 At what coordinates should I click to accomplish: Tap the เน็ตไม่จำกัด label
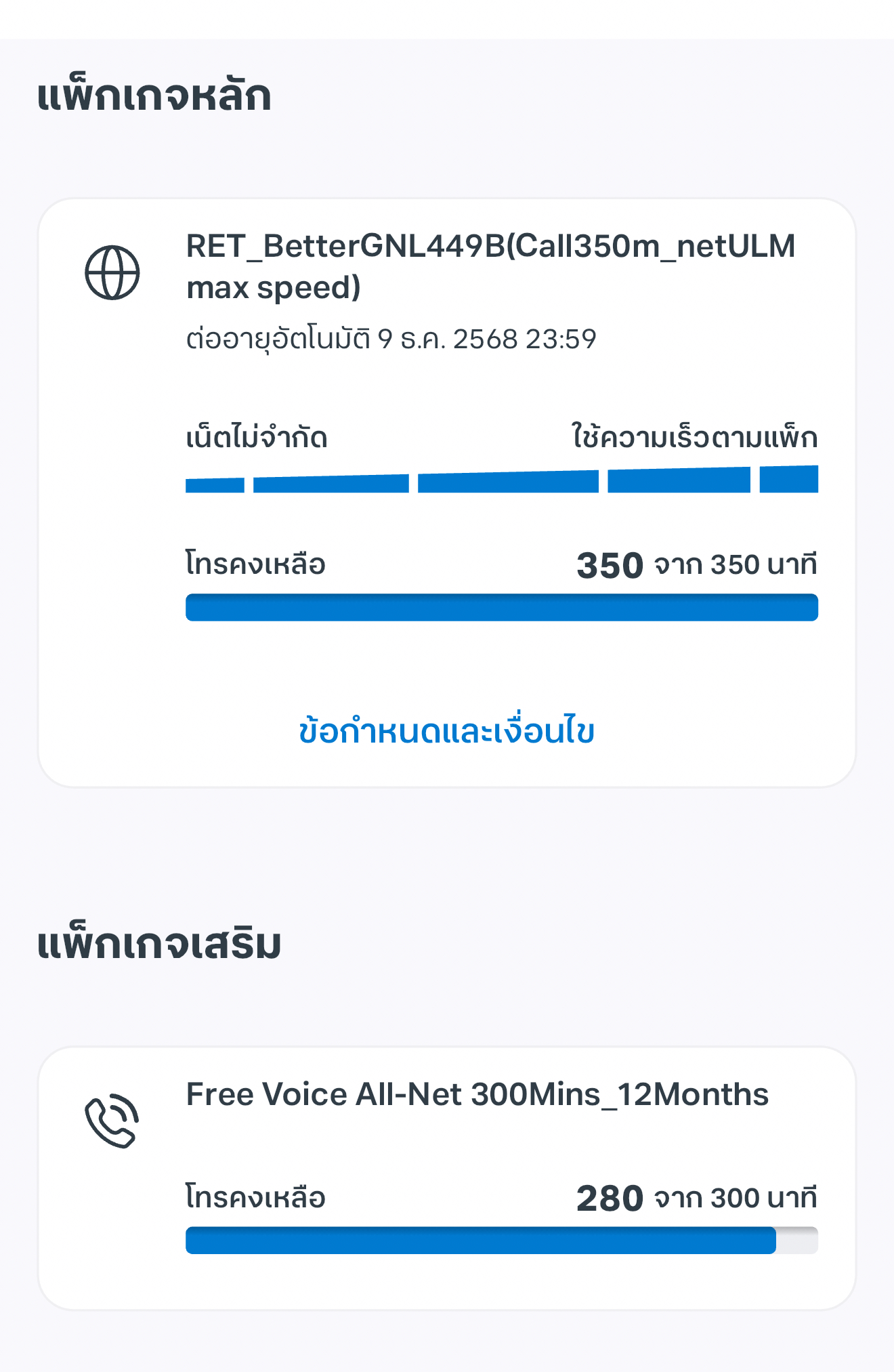point(257,436)
